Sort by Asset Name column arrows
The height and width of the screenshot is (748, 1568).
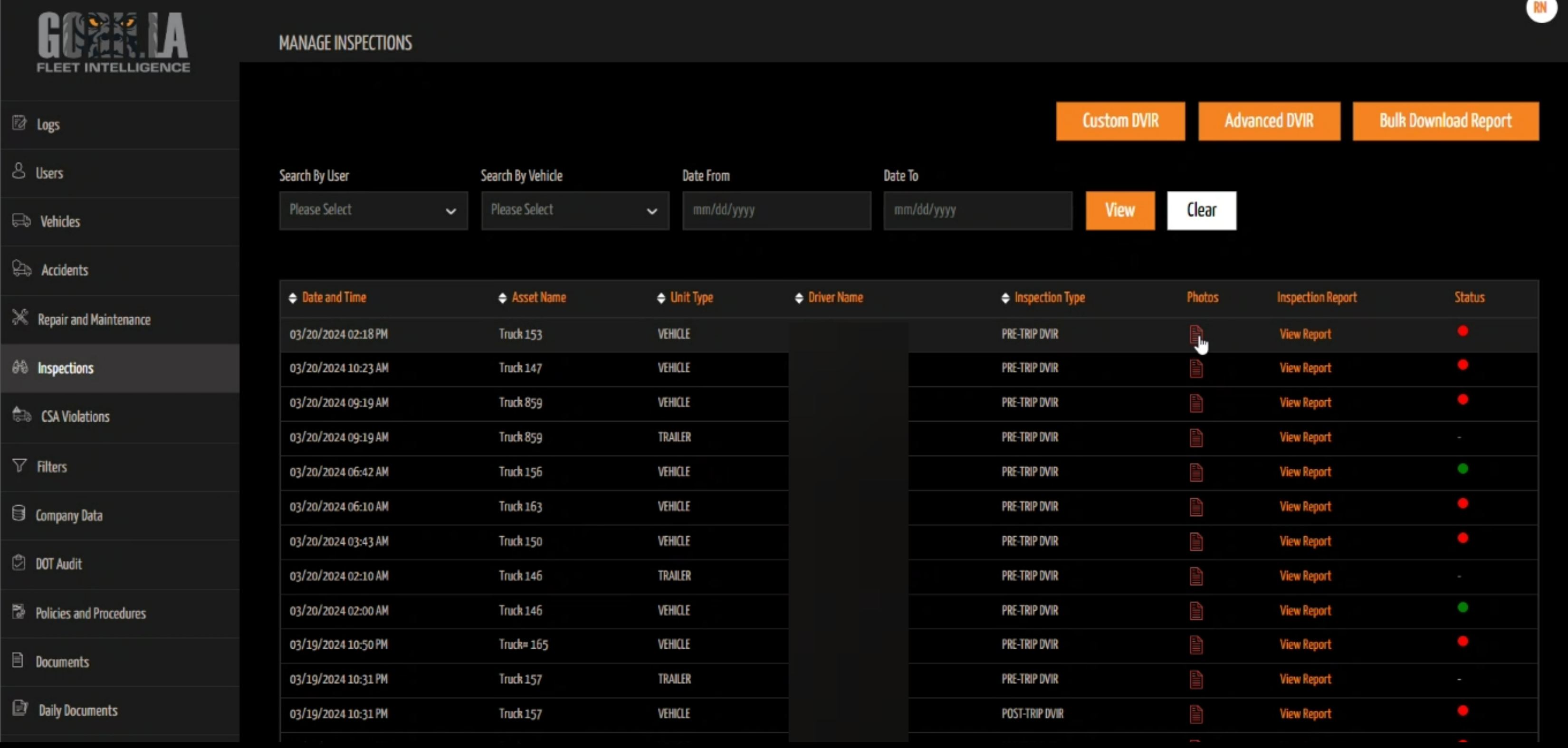pyautogui.click(x=502, y=298)
